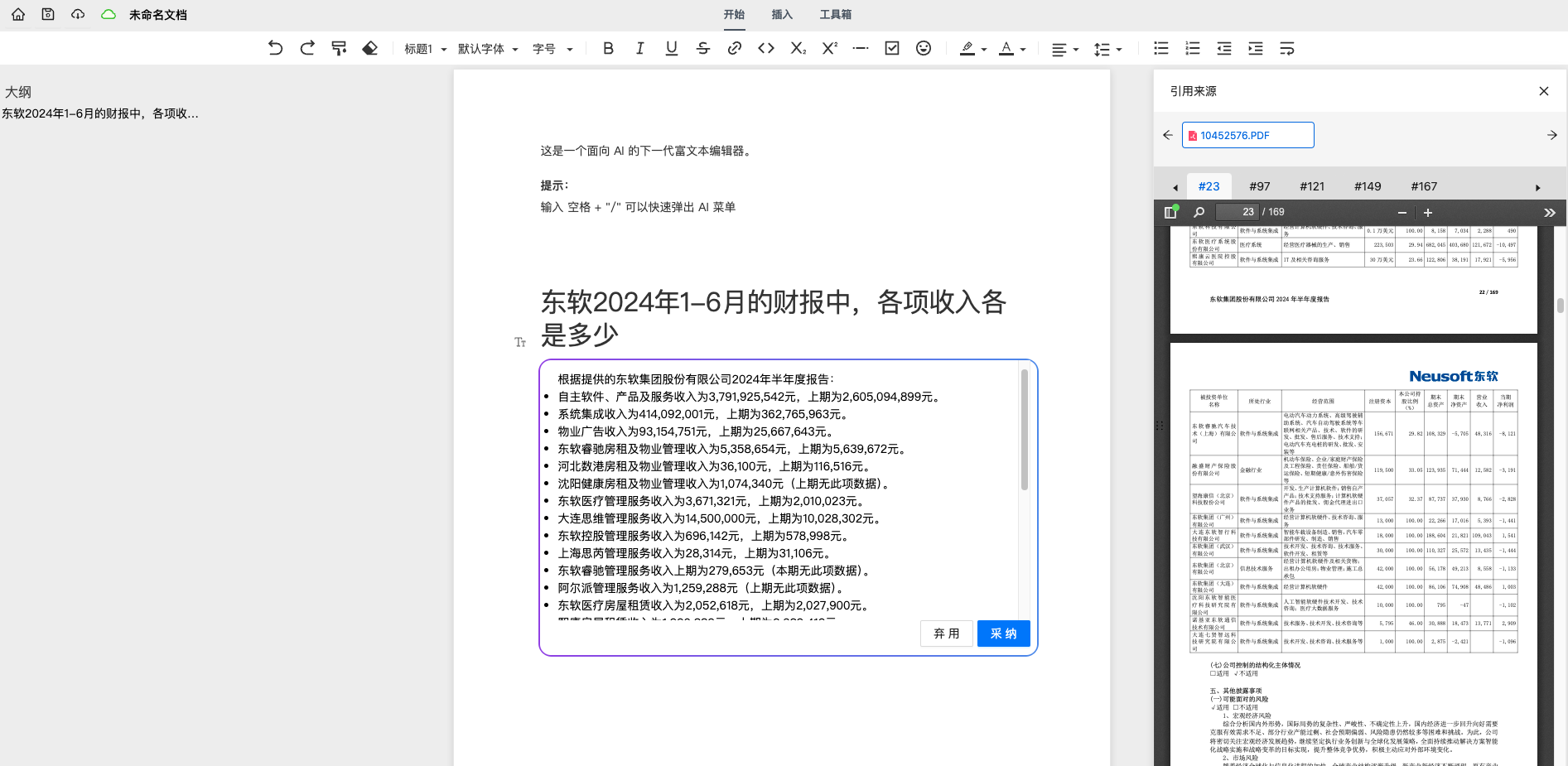1568x766 pixels.
Task: Open PDF search with magnifier icon
Action: (x=1199, y=212)
